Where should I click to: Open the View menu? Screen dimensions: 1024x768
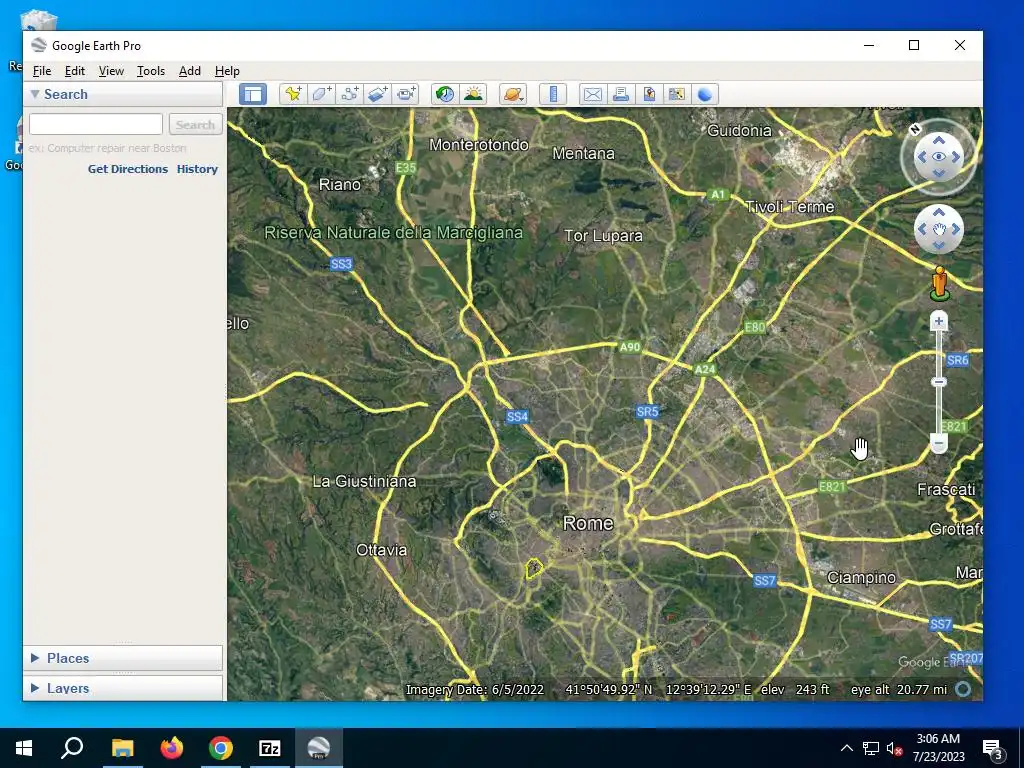tap(111, 71)
